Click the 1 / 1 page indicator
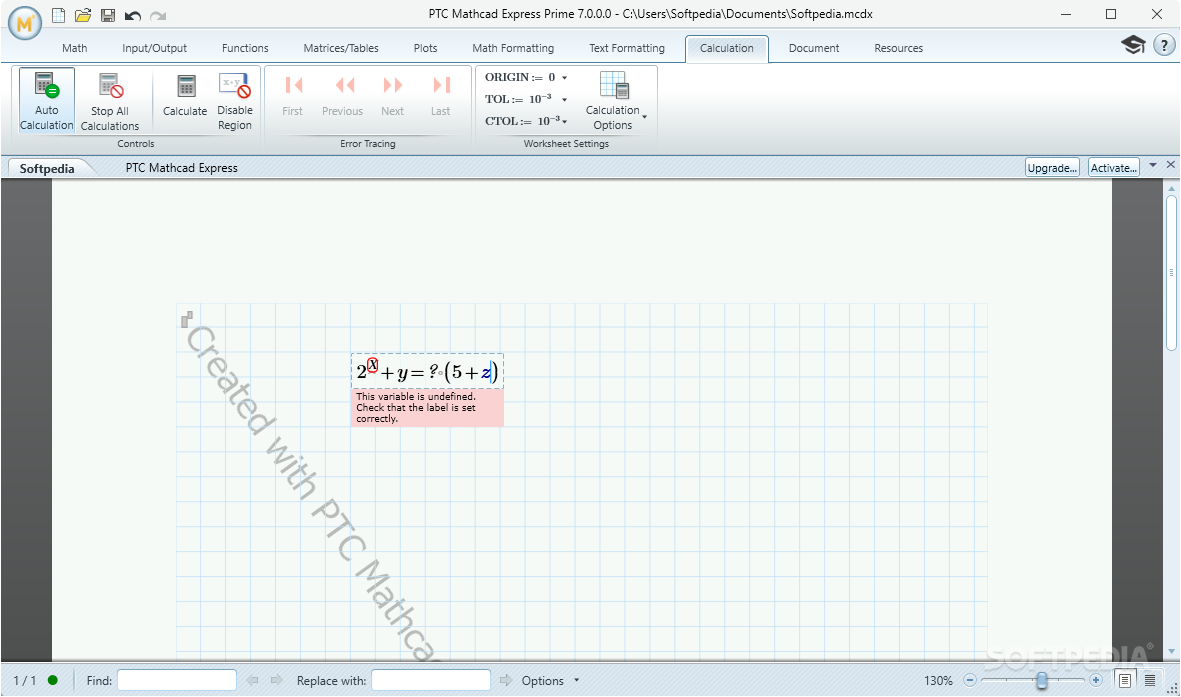 [x=25, y=680]
